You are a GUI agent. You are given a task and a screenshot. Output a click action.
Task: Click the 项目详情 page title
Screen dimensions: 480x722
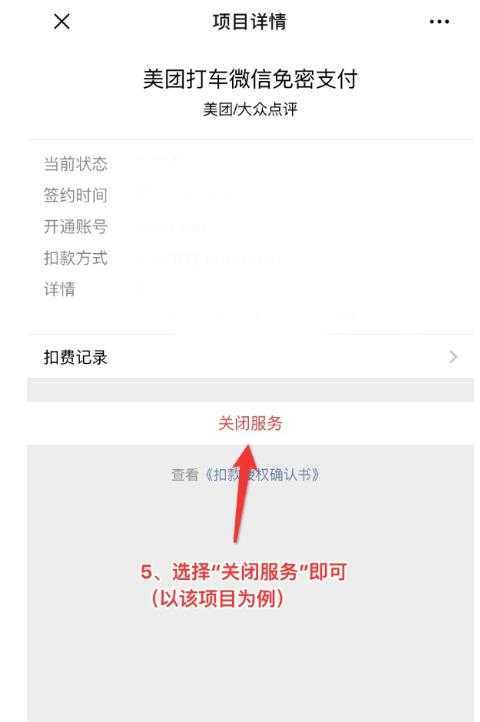(249, 21)
